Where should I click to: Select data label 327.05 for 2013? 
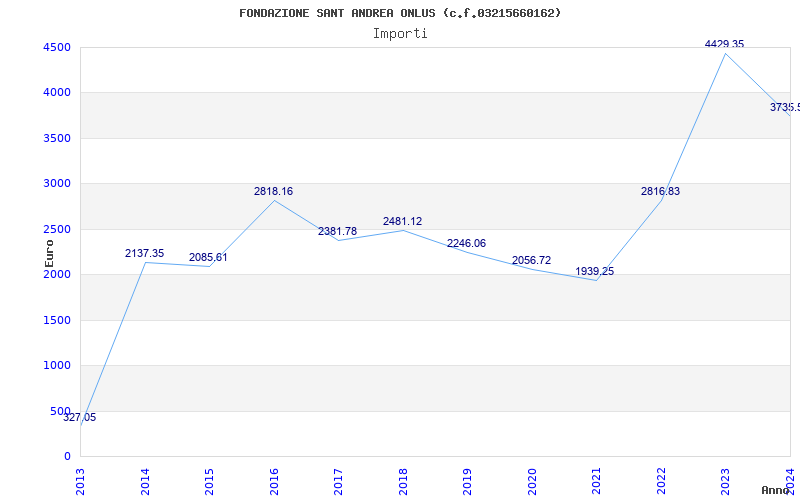point(80,417)
